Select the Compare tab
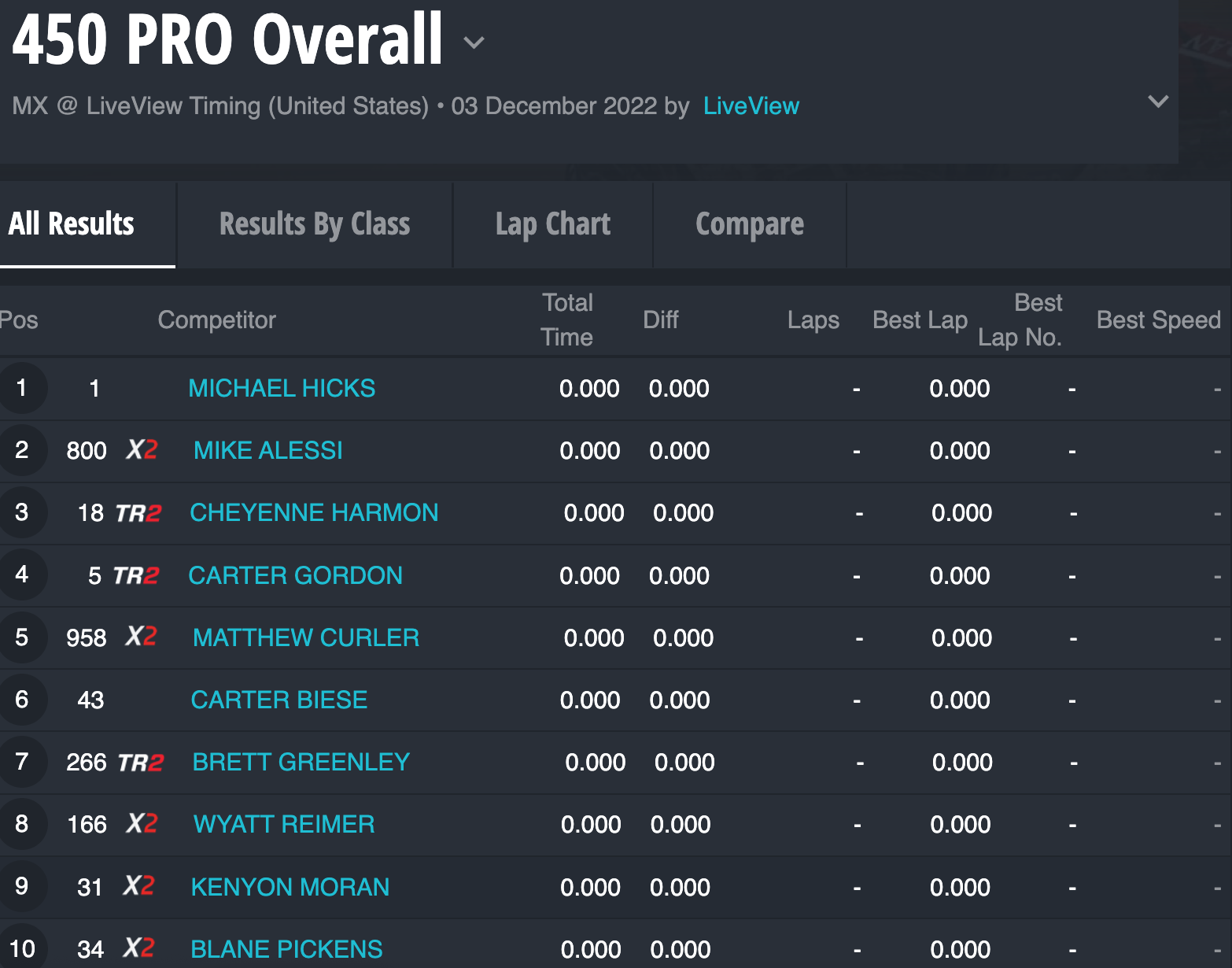1232x968 pixels. pyautogui.click(x=749, y=224)
